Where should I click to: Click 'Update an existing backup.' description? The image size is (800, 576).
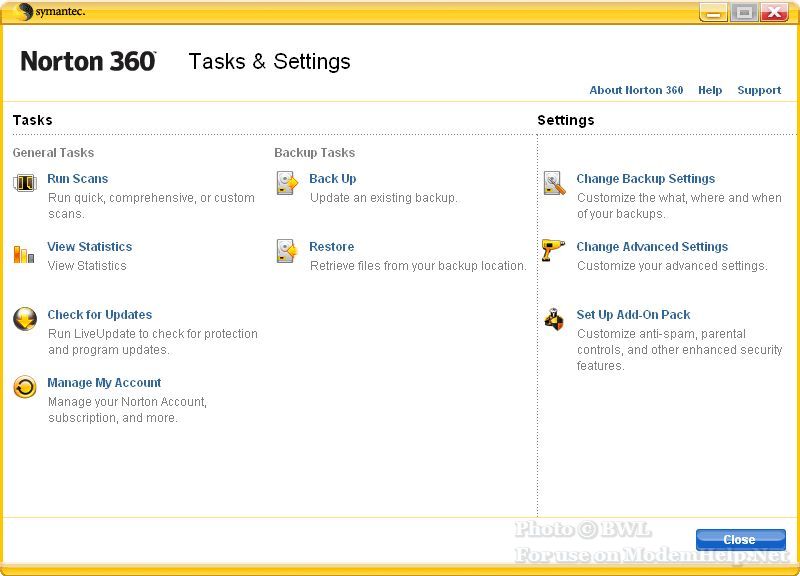coord(384,198)
